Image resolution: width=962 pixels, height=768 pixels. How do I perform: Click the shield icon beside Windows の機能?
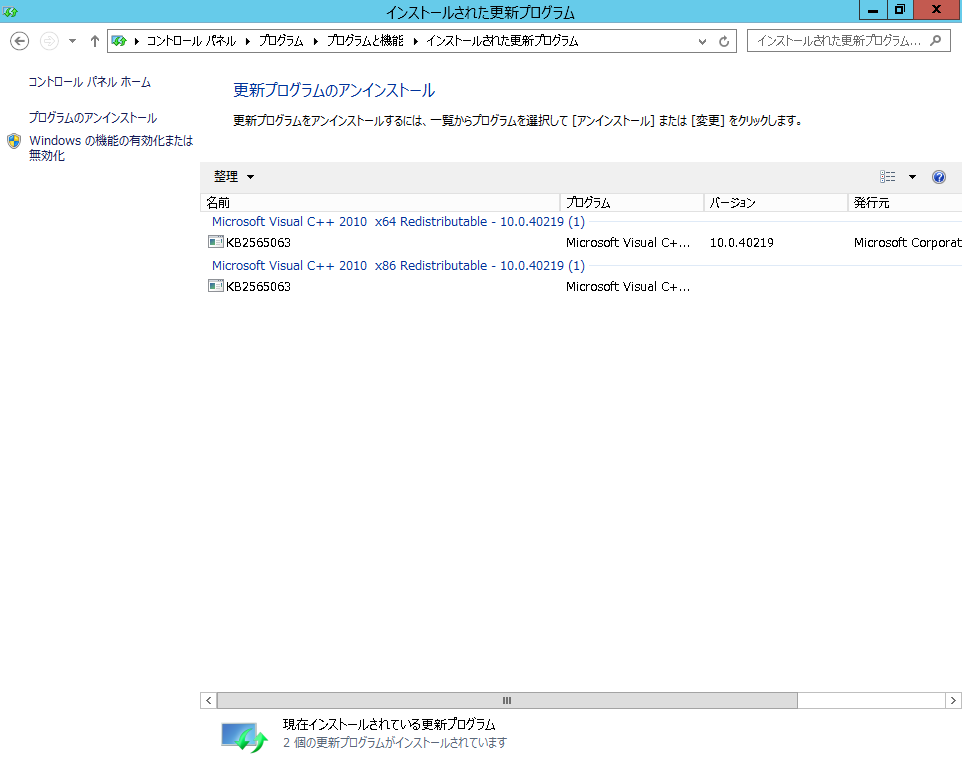(14, 141)
